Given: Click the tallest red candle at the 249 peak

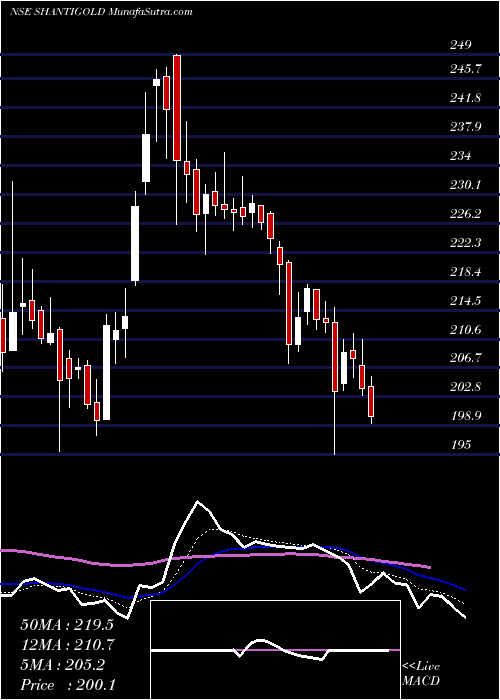Looking at the screenshot, I should click(177, 108).
